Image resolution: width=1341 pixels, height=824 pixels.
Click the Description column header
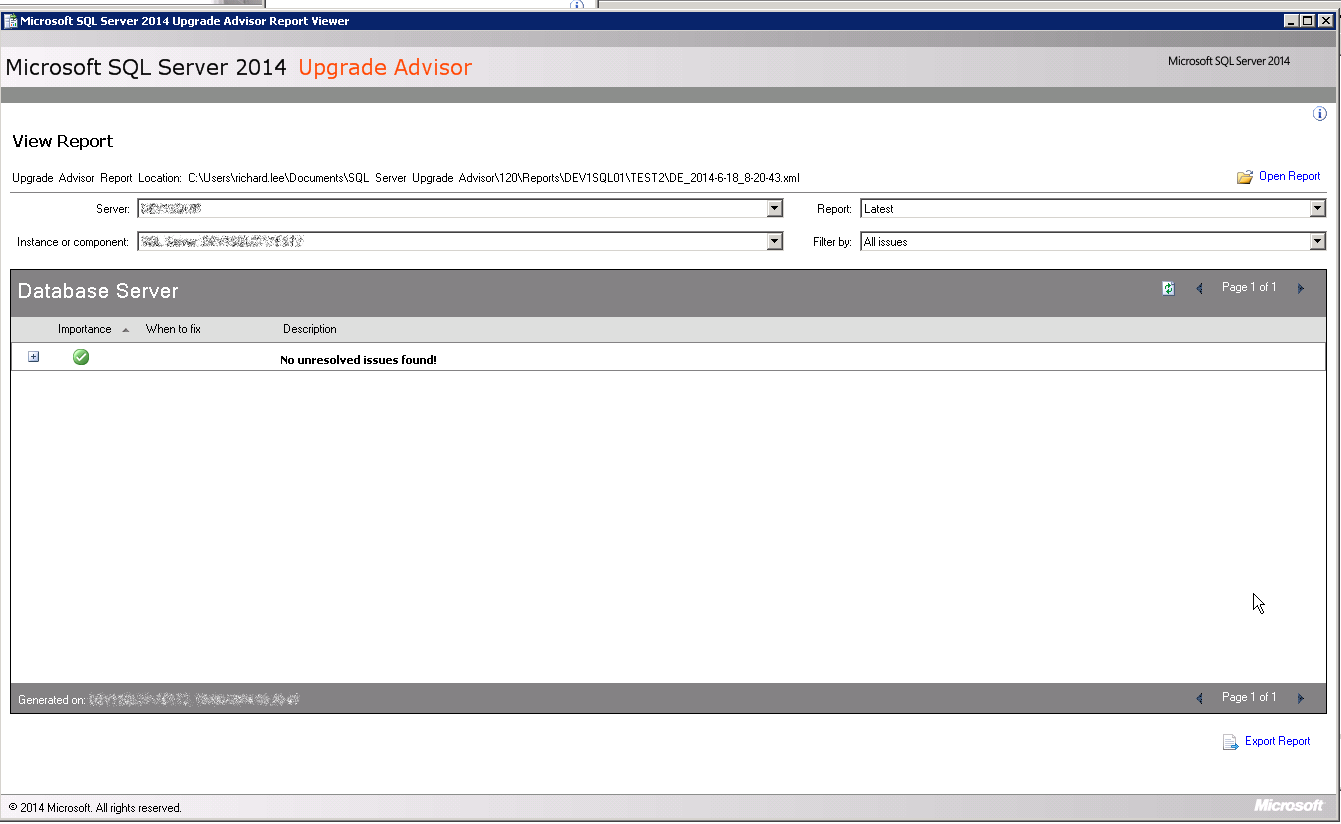[x=310, y=329]
